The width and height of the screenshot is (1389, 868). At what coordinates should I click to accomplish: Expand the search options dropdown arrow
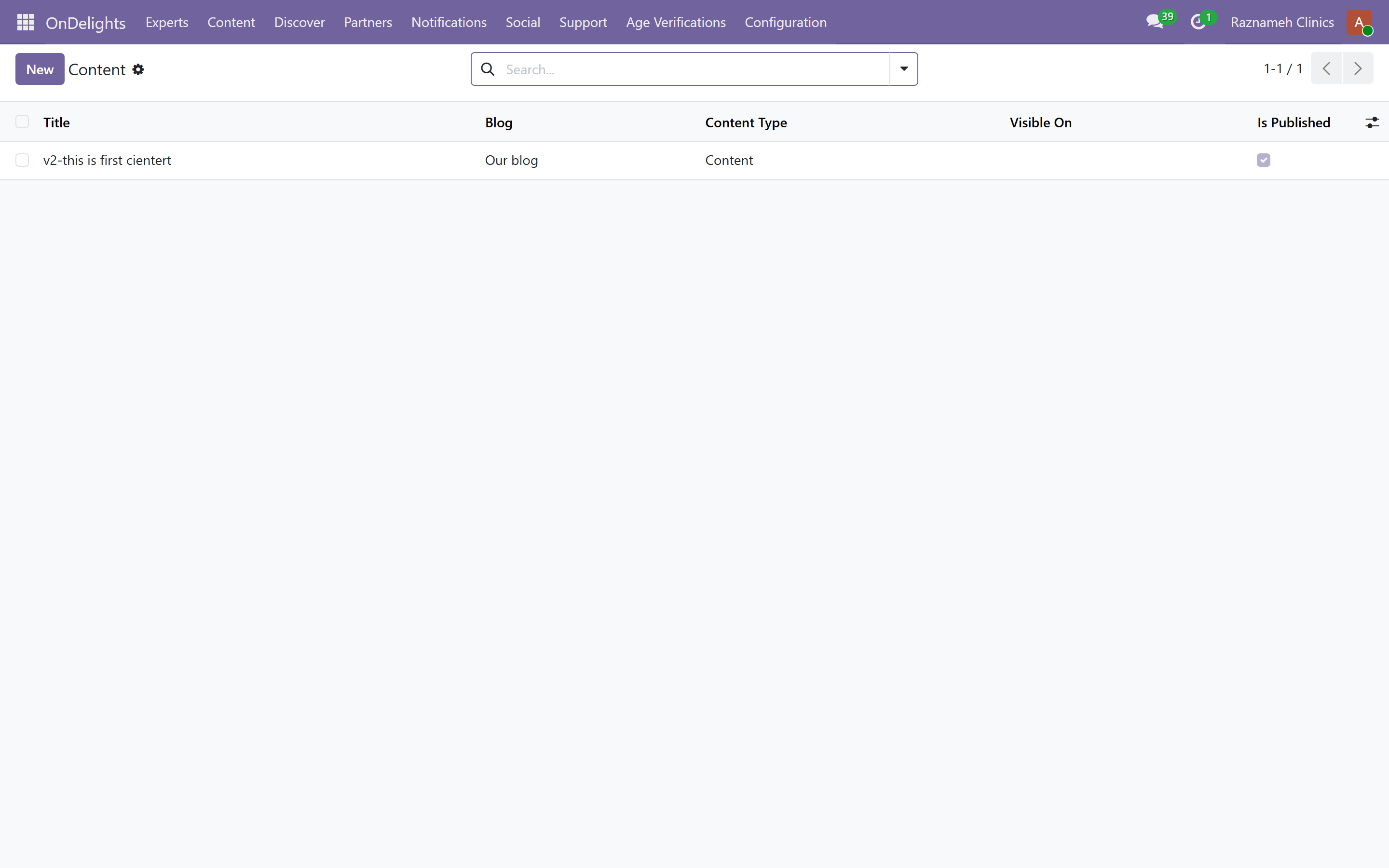[x=903, y=69]
